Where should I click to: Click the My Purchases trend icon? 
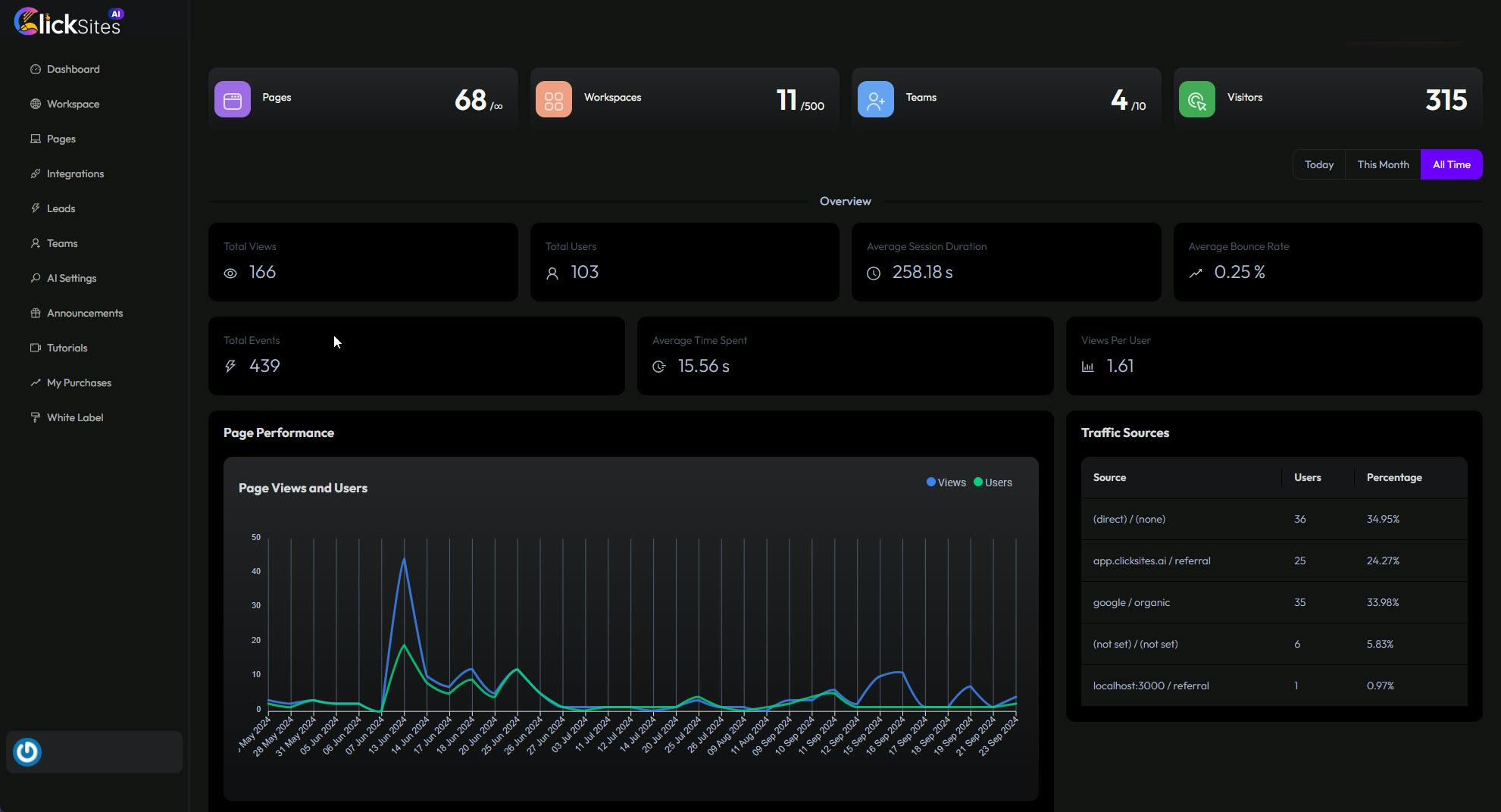[x=36, y=383]
